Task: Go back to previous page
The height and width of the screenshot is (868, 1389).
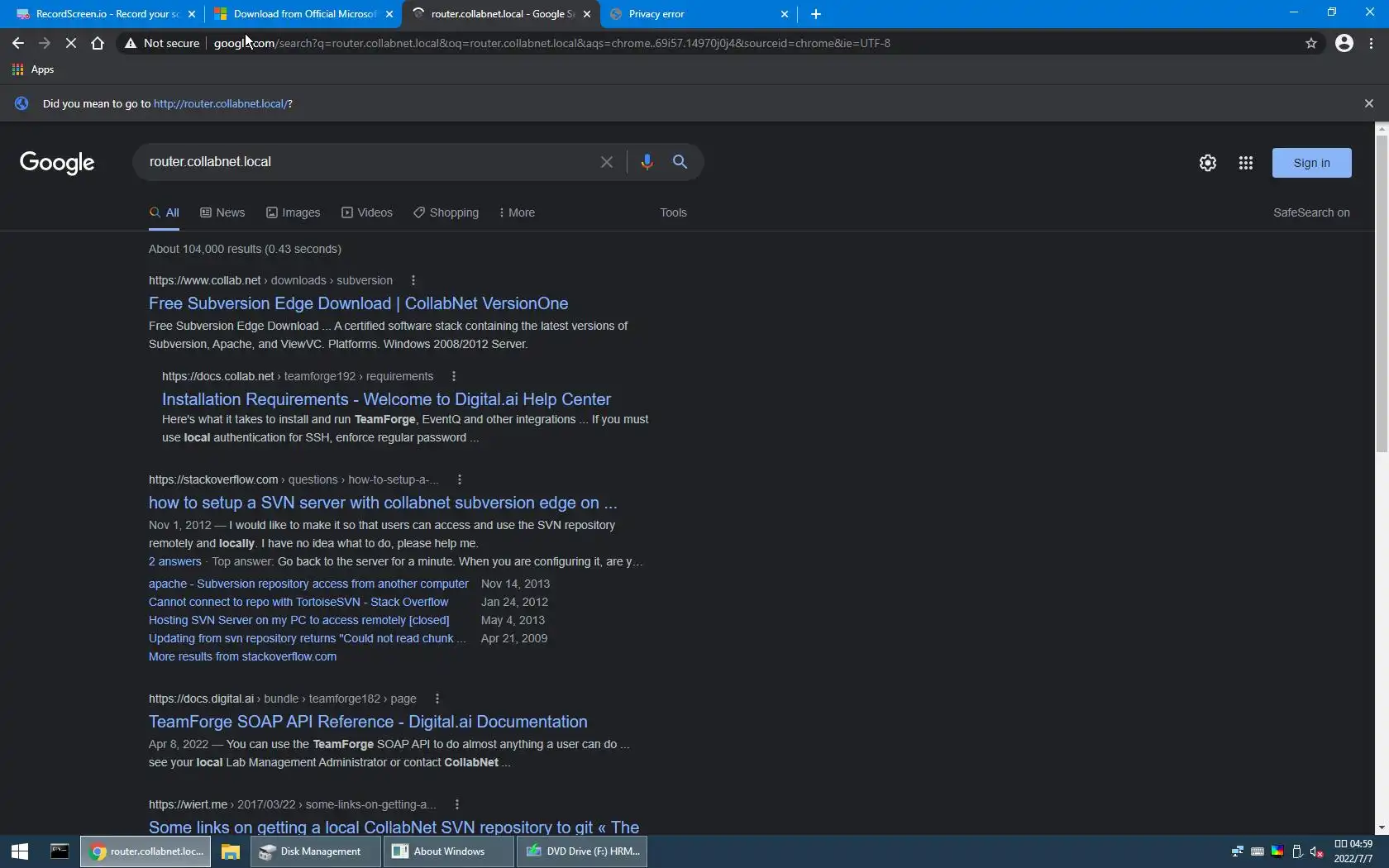Action: (18, 43)
